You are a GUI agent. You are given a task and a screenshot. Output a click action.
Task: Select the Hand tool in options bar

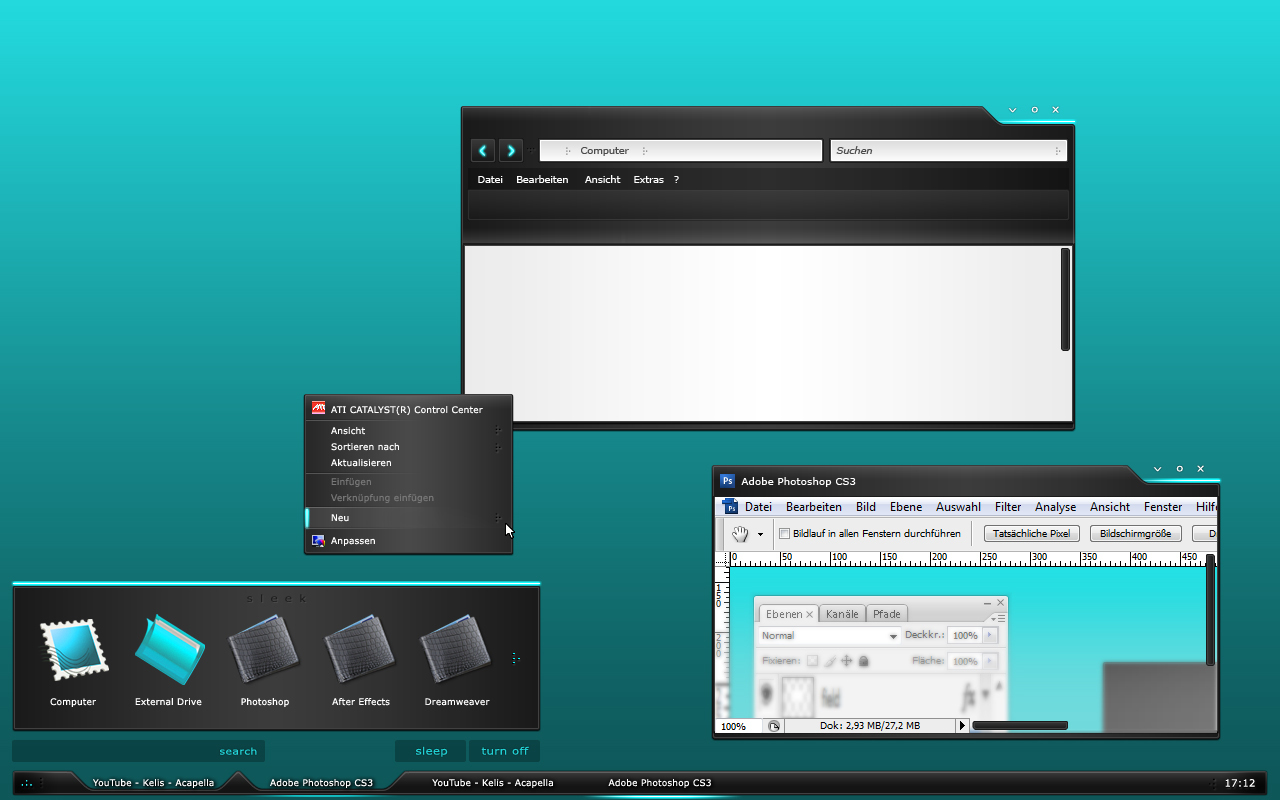[x=740, y=534]
